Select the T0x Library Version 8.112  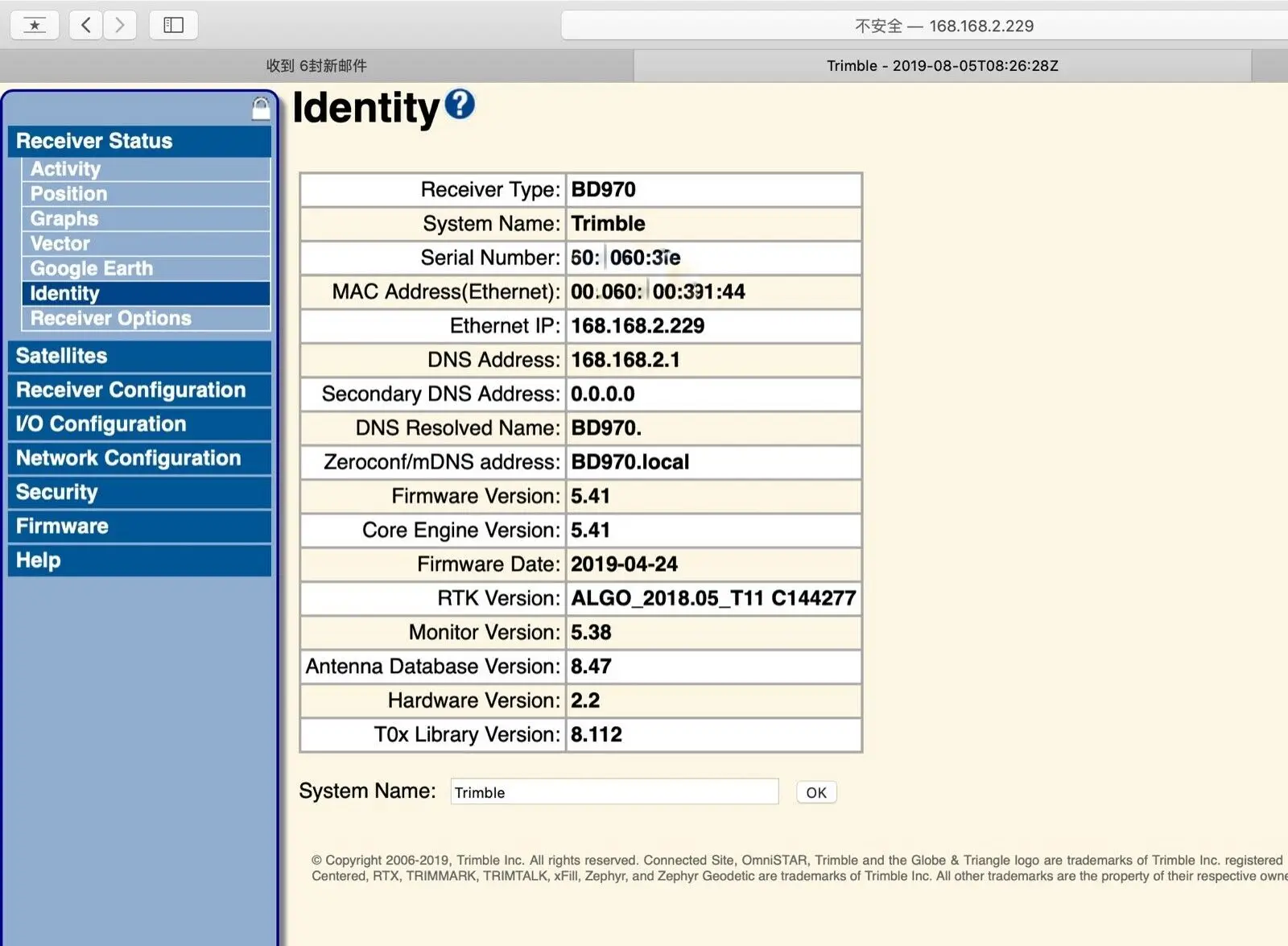click(597, 735)
